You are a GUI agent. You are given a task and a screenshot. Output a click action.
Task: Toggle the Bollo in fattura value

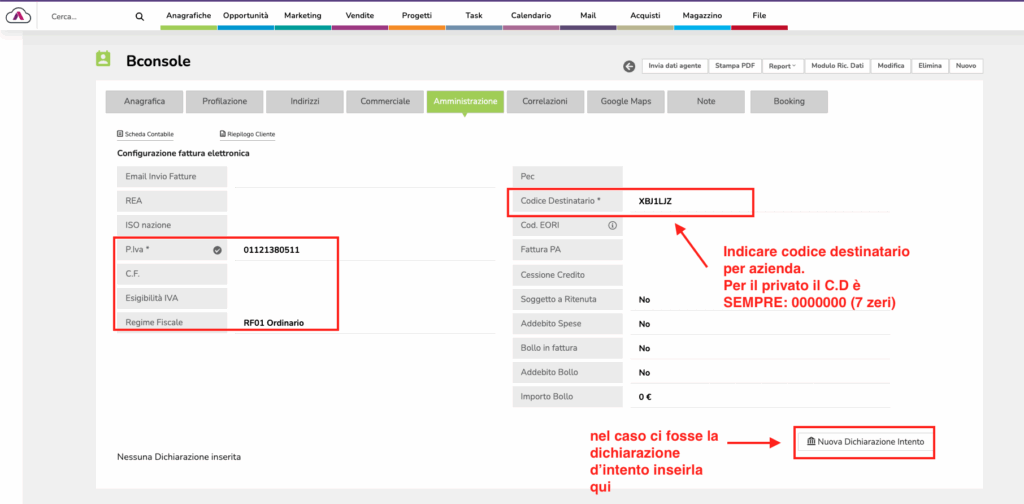[645, 348]
